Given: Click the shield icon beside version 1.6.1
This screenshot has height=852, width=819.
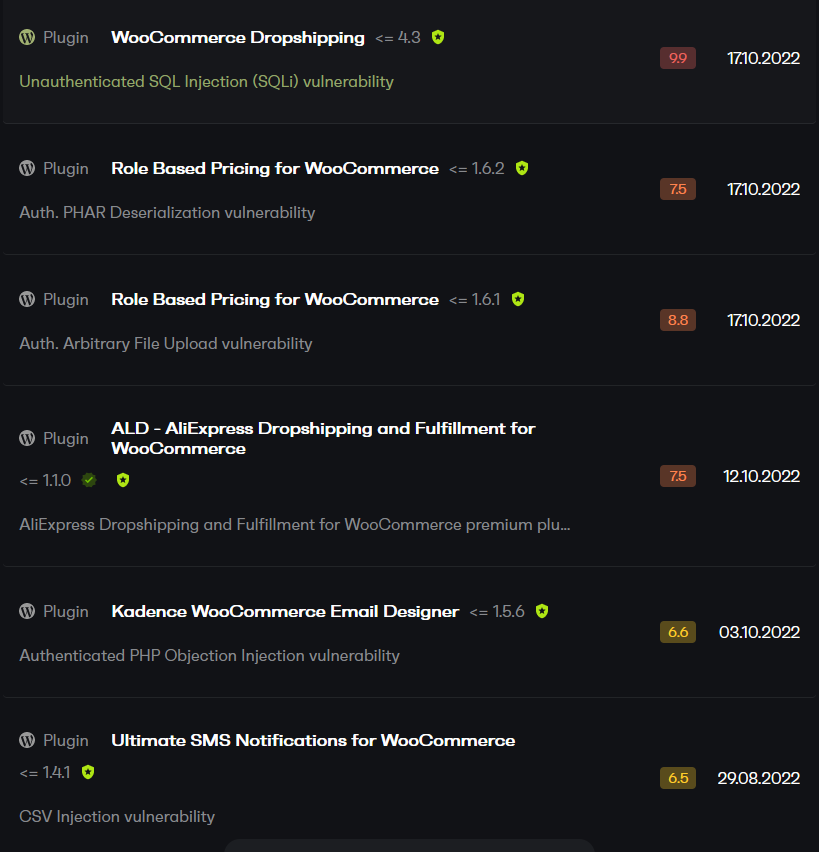Looking at the screenshot, I should [518, 299].
